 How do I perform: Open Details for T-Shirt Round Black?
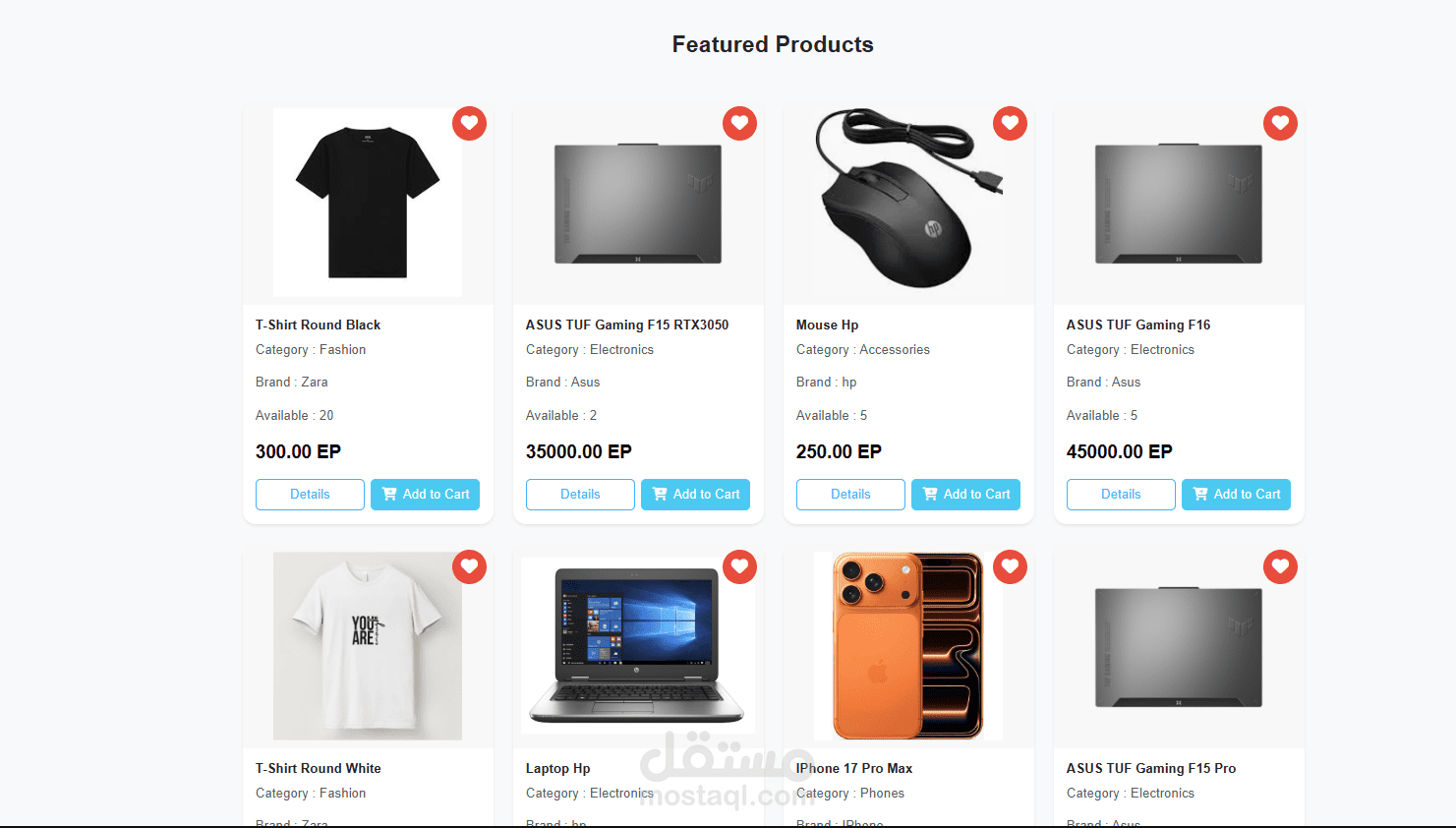310,495
